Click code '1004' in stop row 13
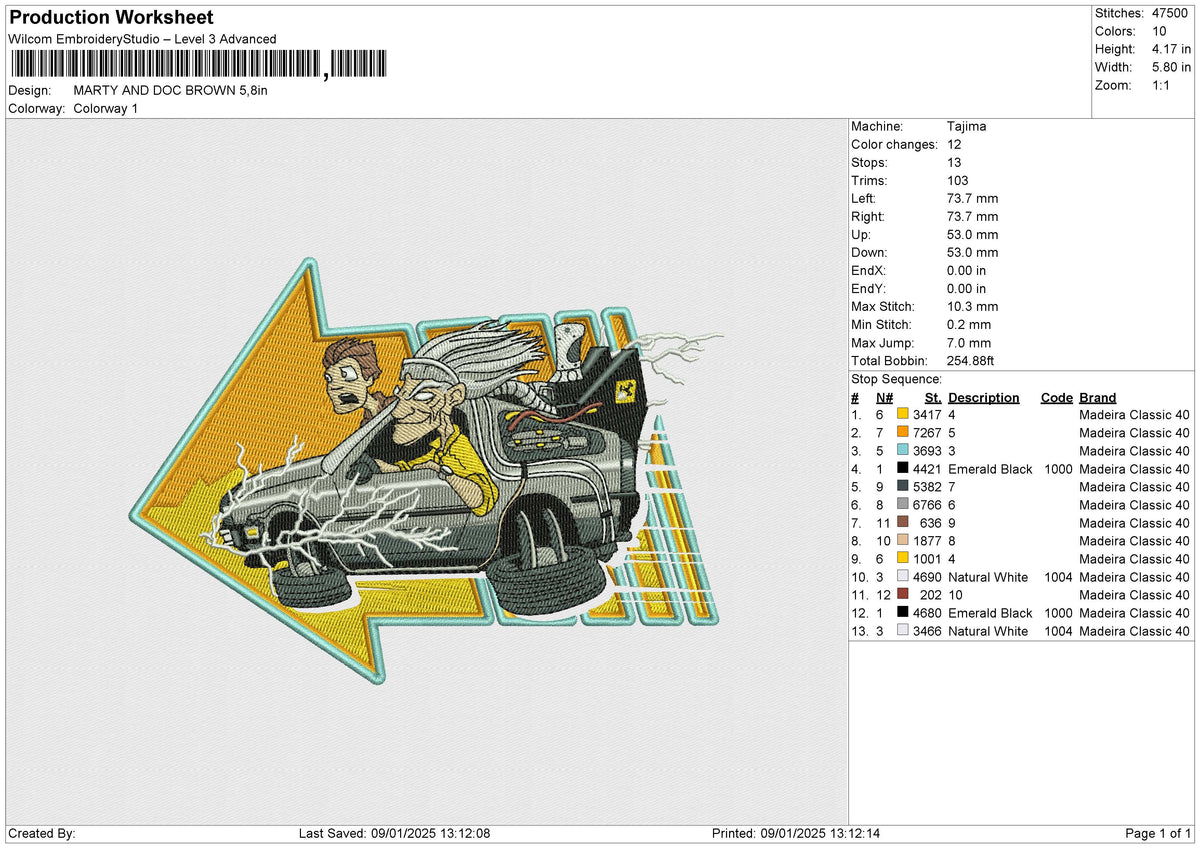 click(x=1057, y=630)
